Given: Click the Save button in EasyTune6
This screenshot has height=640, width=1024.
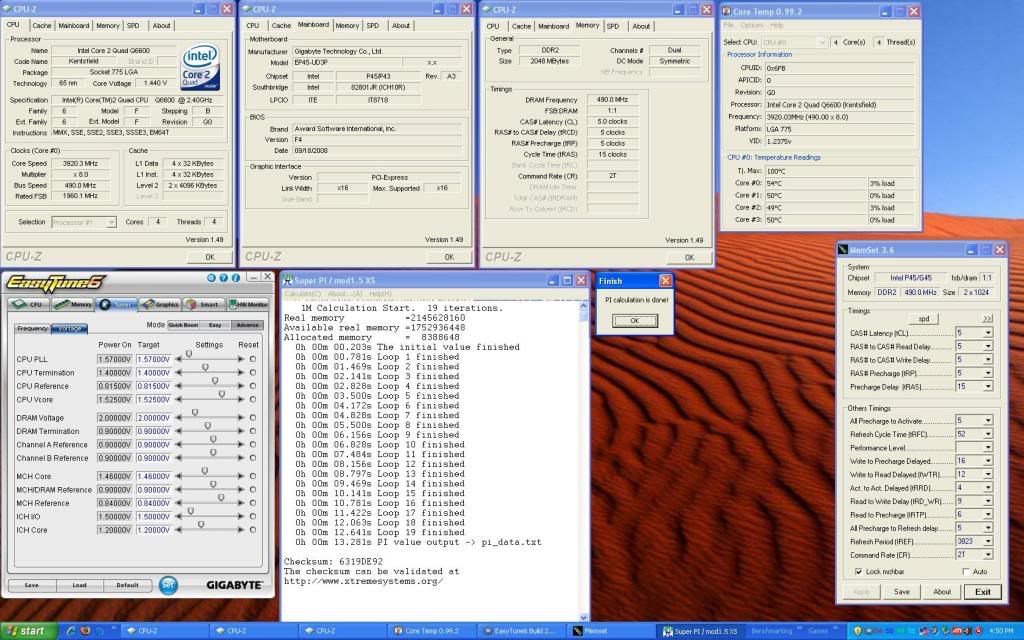Looking at the screenshot, I should [31, 585].
